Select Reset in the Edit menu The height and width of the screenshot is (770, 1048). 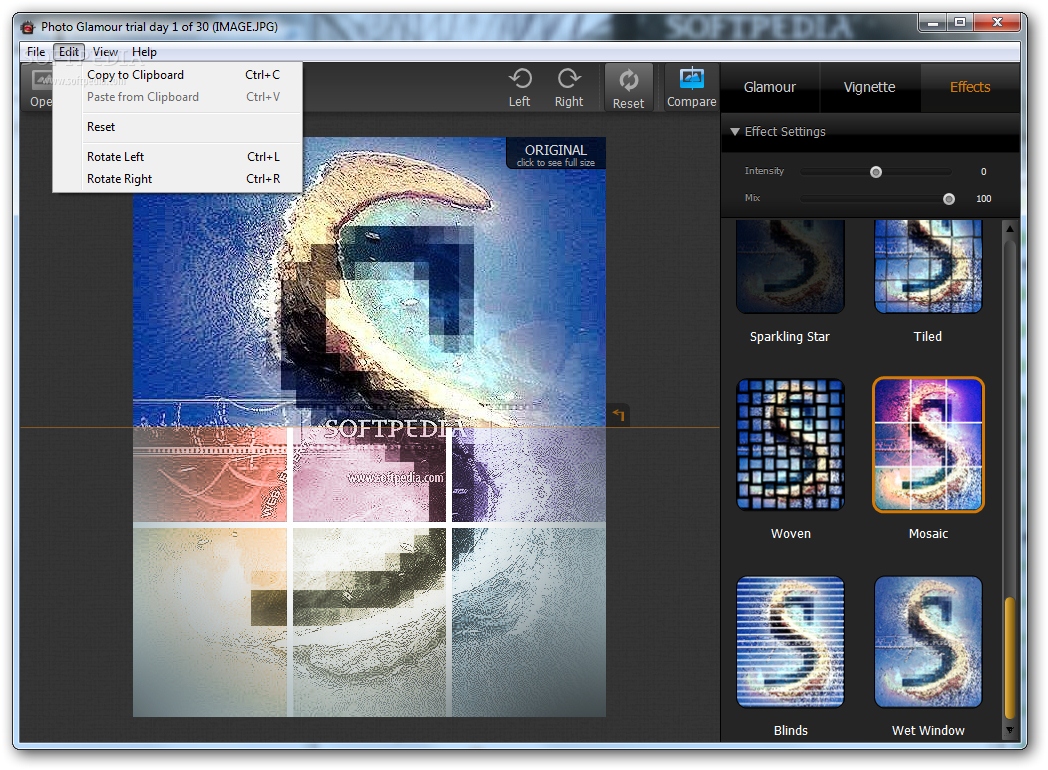click(x=178, y=127)
